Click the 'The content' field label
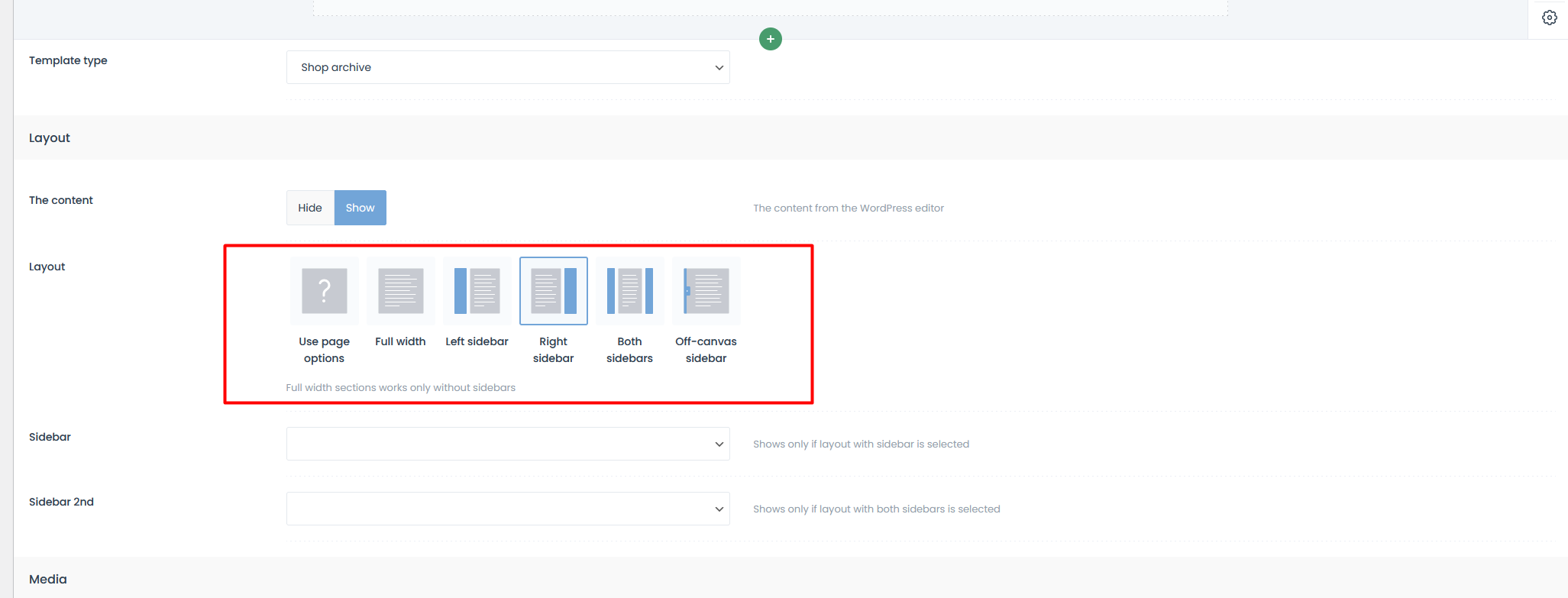1568x598 pixels. pyautogui.click(x=61, y=200)
